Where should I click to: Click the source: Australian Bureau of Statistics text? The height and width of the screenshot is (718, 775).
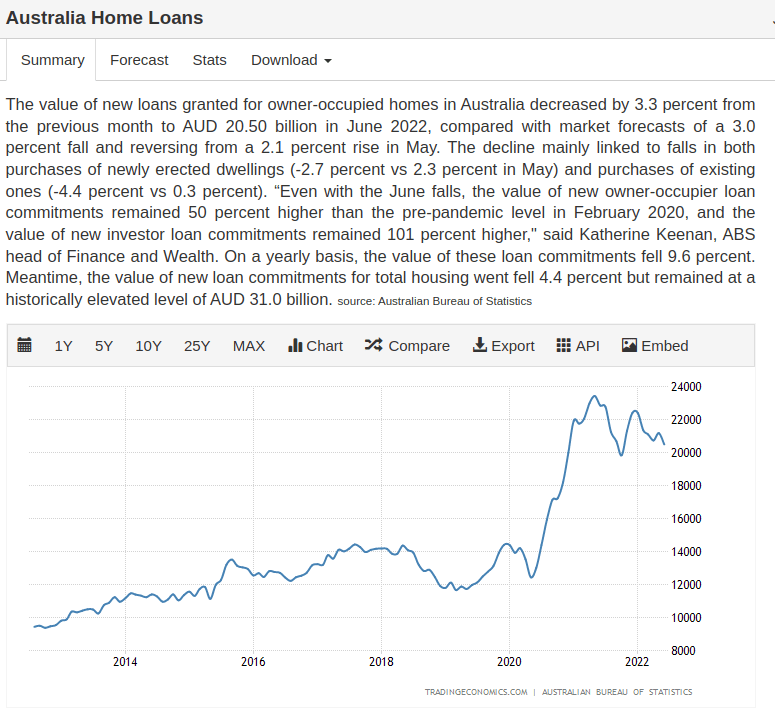(x=434, y=301)
